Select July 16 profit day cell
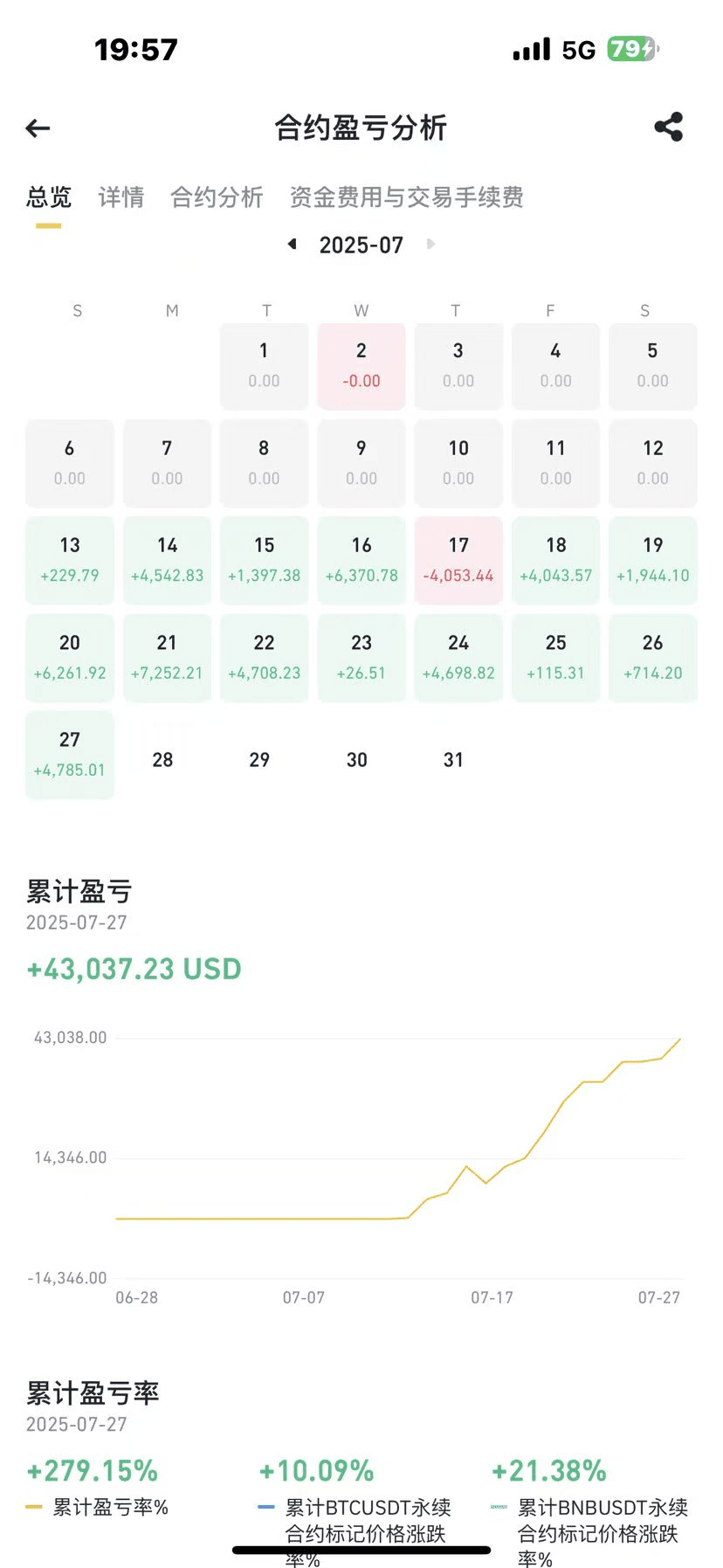 click(361, 560)
